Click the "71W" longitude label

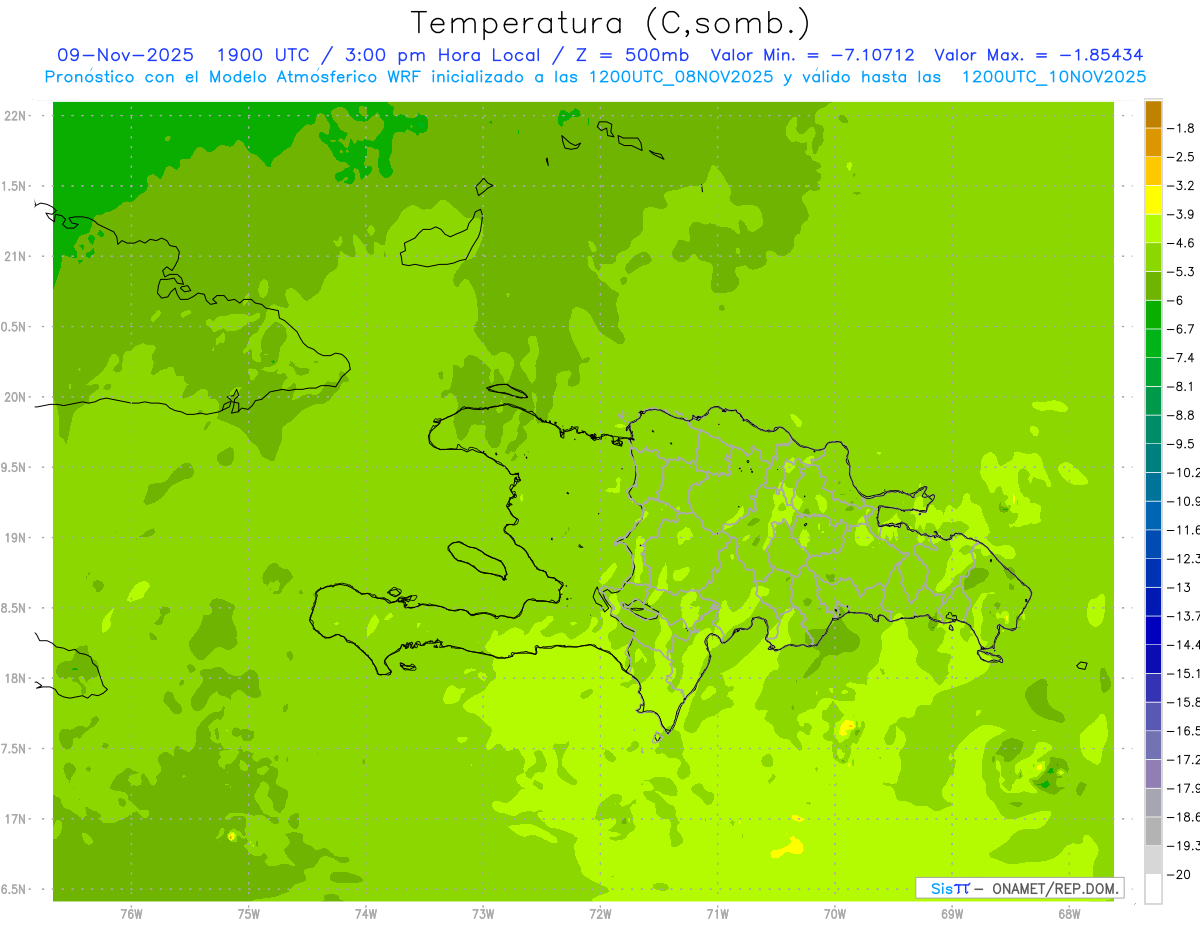[x=717, y=914]
